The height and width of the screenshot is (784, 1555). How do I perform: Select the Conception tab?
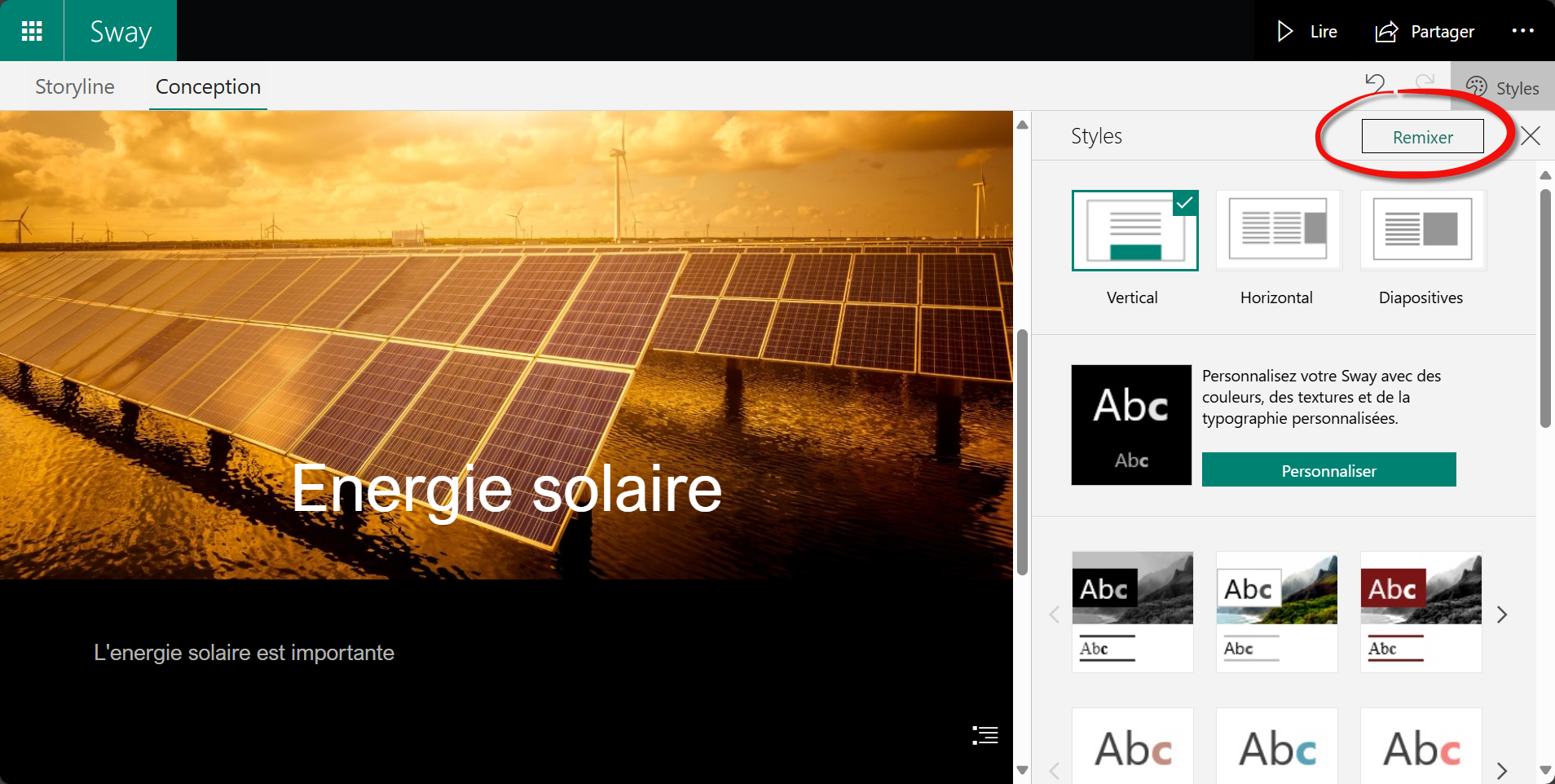point(208,86)
